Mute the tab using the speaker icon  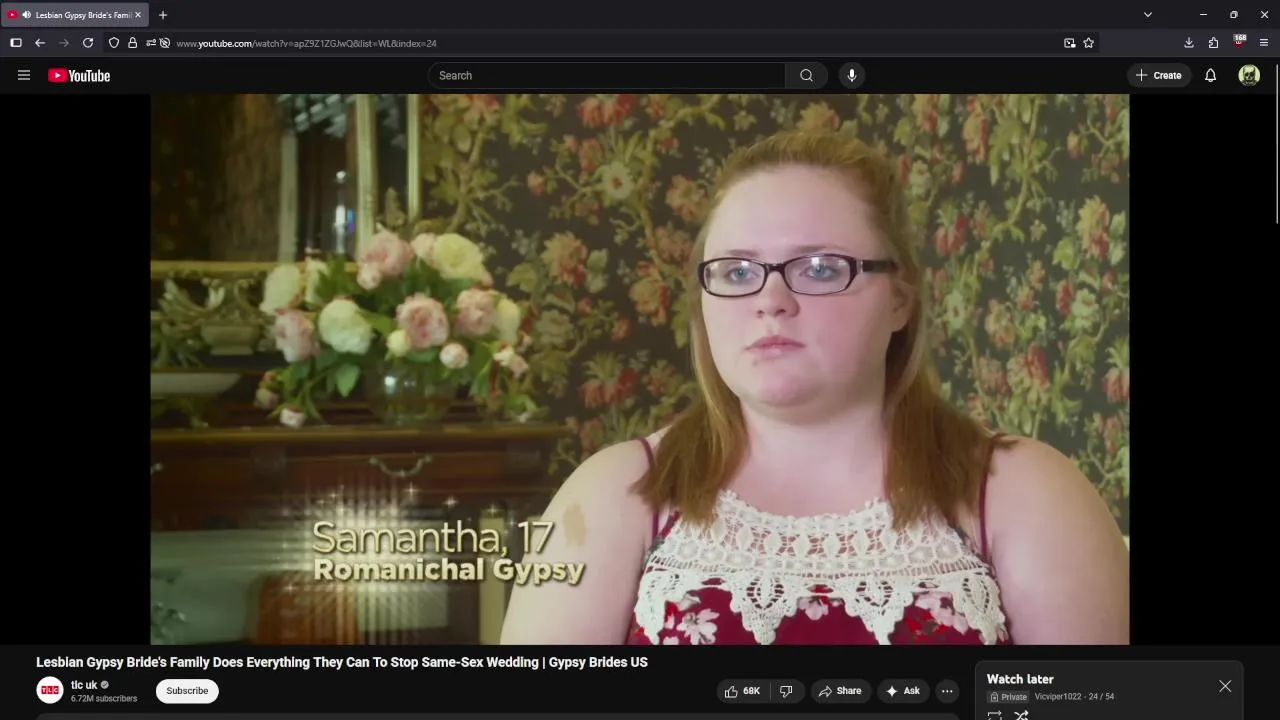(25, 15)
